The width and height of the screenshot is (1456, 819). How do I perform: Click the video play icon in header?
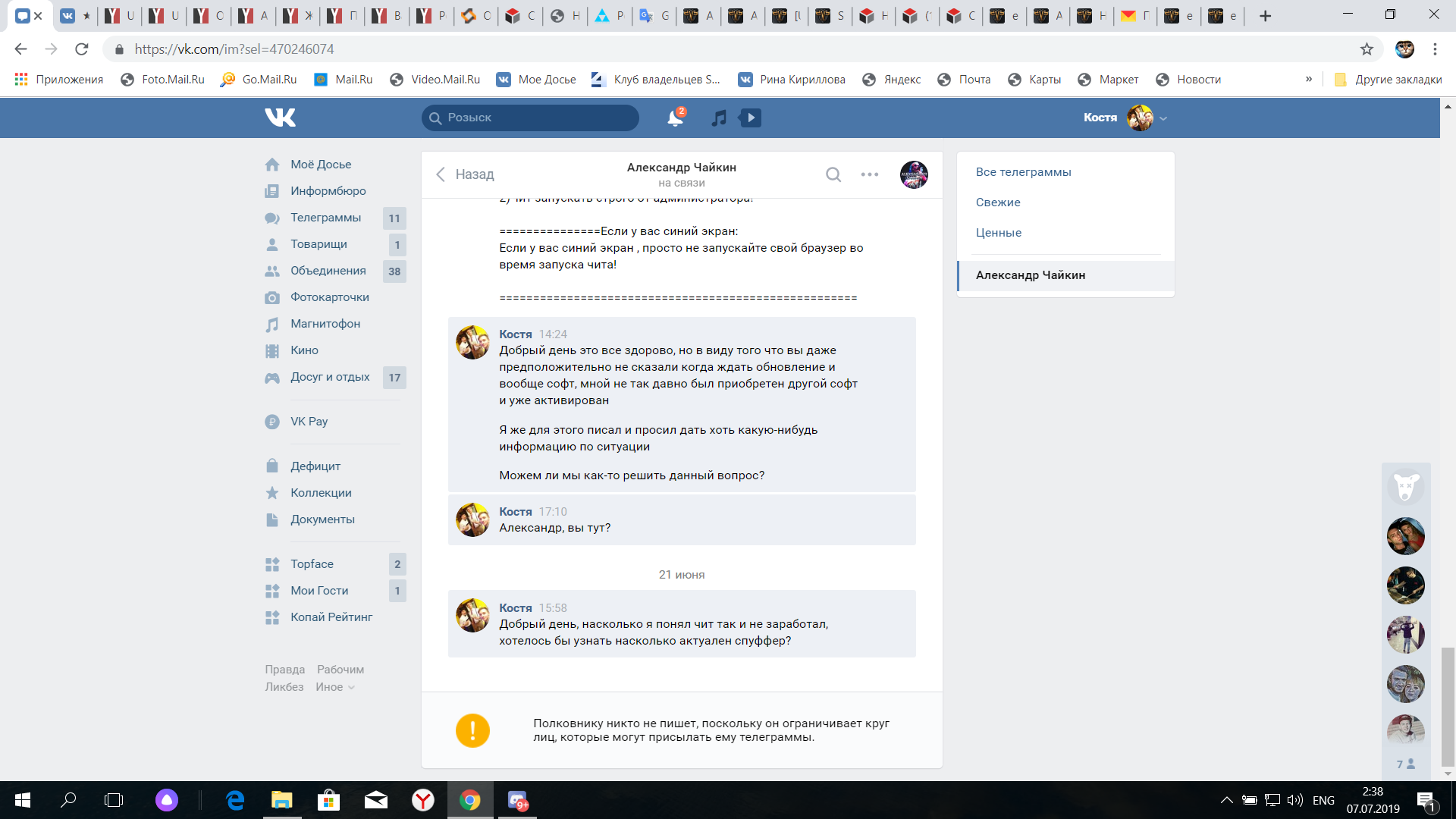751,118
